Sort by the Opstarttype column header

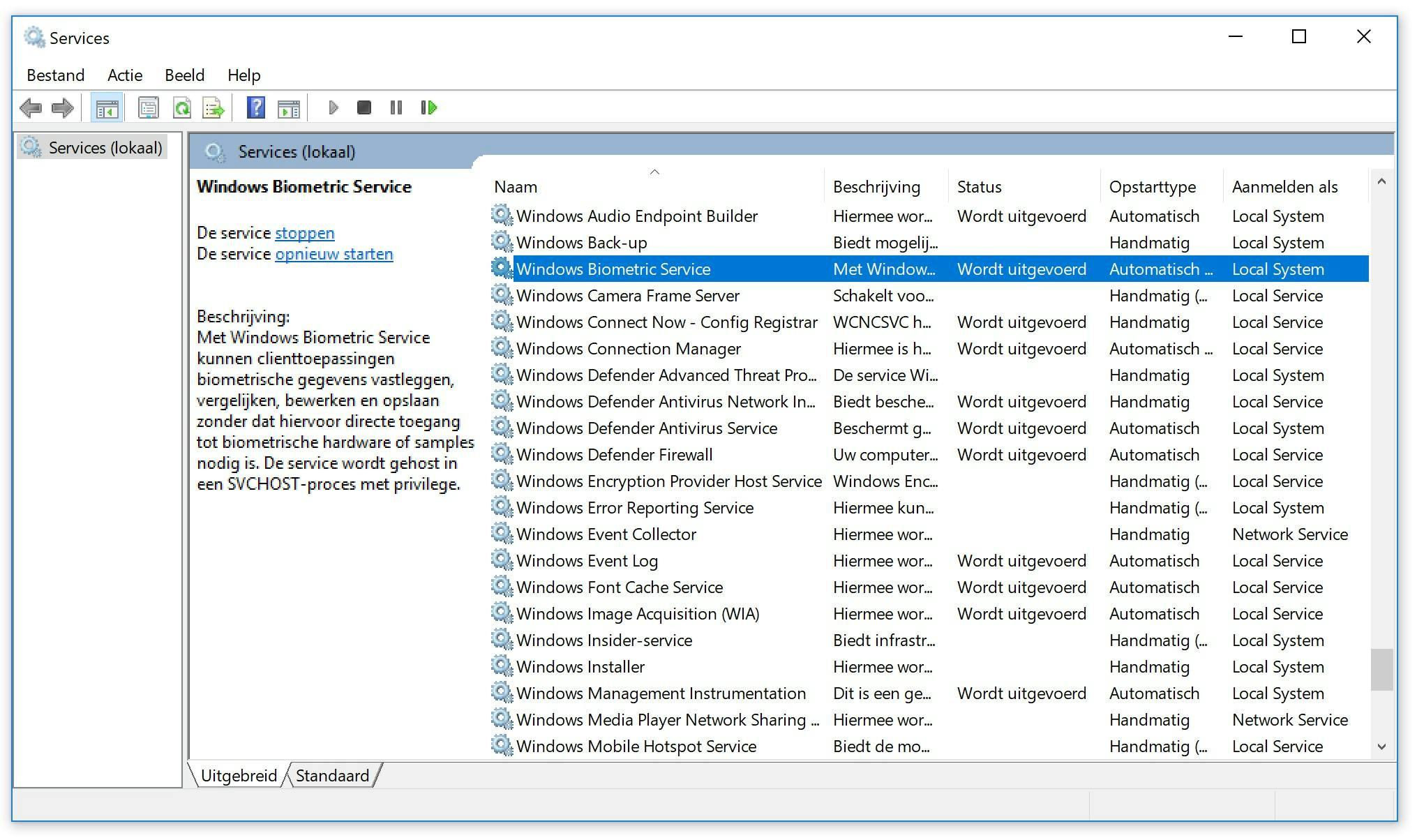tap(1152, 187)
